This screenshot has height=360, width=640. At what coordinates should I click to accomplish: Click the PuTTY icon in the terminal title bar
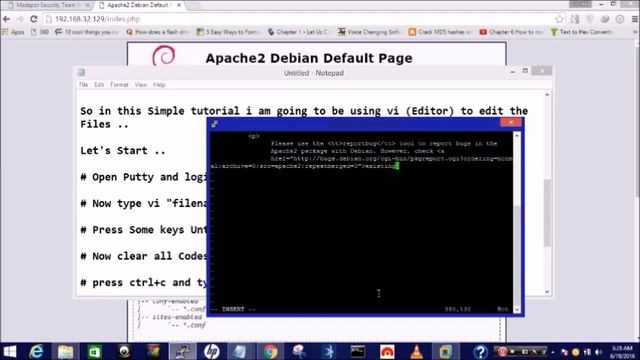[215, 124]
